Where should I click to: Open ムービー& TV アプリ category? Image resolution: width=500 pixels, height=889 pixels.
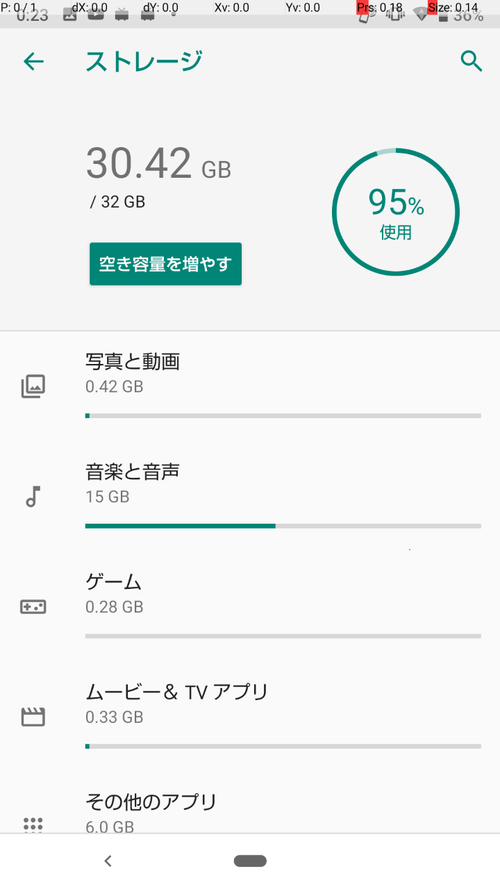(250, 717)
